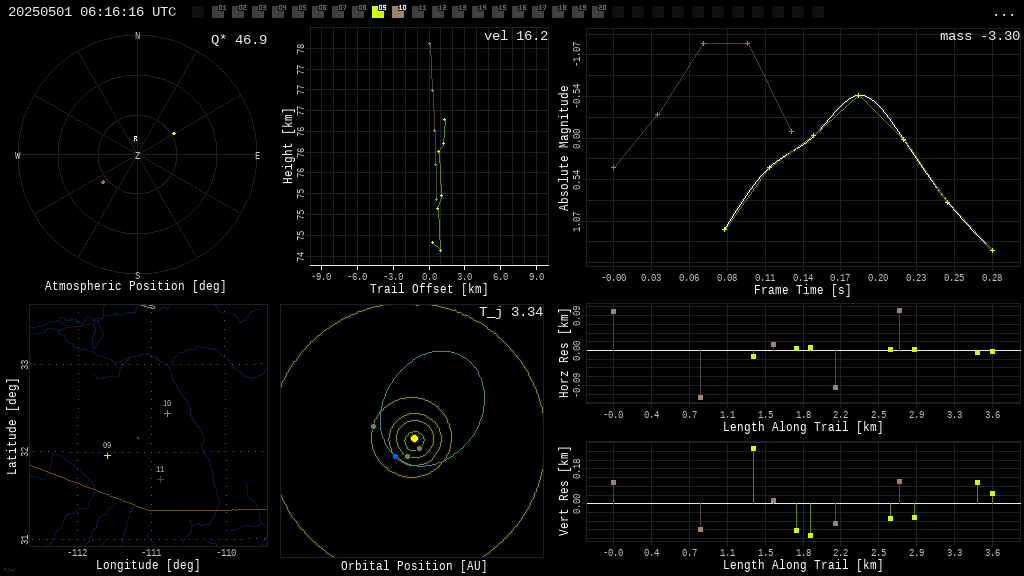Click yellow meteor point in Atmospheric Position plot
Viewport: 1024px width, 576px height.
pos(174,133)
